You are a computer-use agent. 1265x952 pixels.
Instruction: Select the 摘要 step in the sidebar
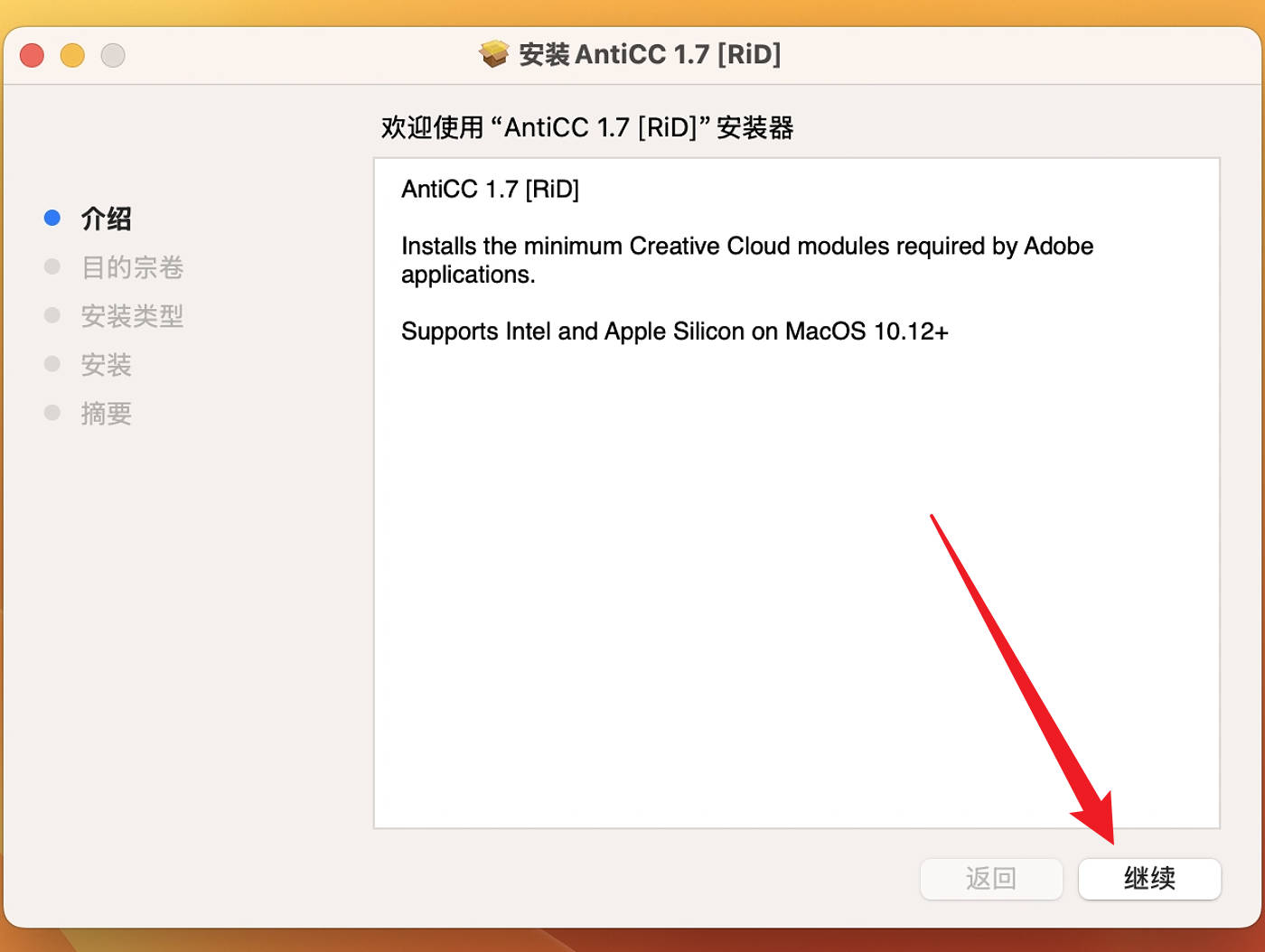pos(107,414)
